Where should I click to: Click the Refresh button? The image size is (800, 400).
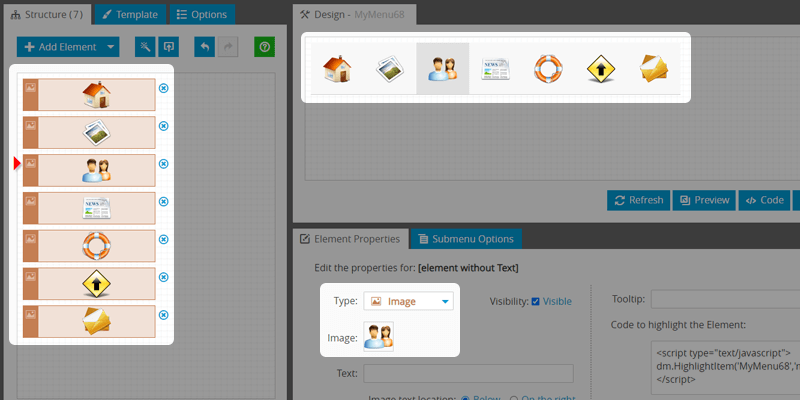639,200
